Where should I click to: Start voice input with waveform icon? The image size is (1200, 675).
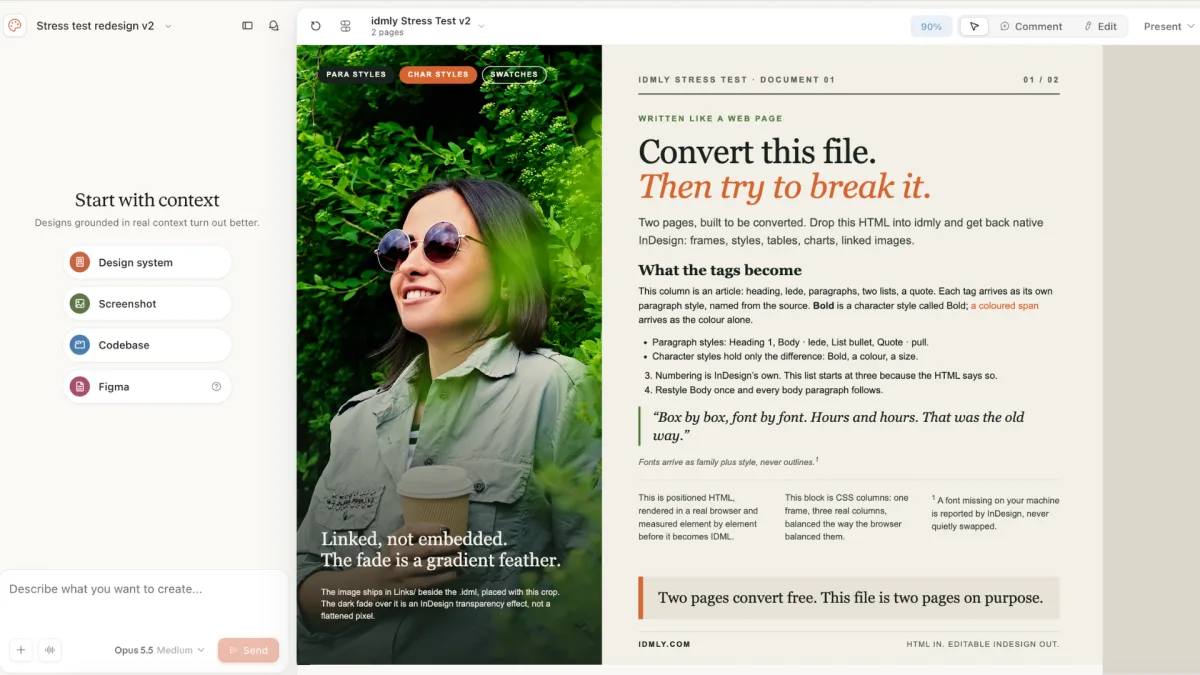click(x=49, y=650)
